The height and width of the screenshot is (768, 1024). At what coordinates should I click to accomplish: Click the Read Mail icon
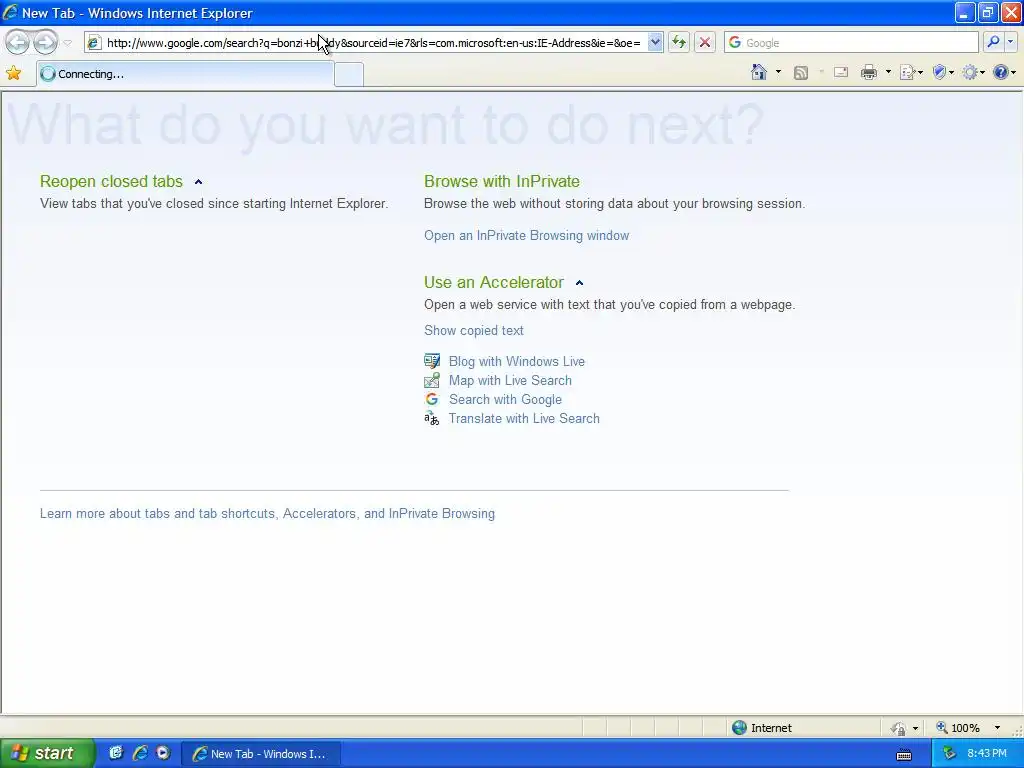(x=840, y=72)
